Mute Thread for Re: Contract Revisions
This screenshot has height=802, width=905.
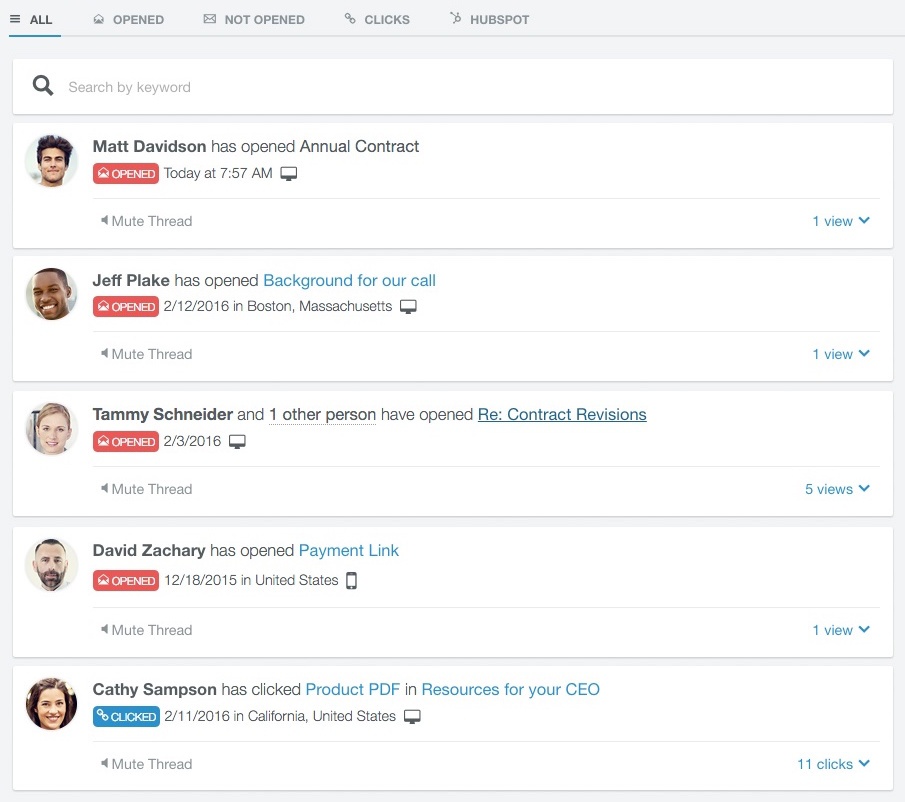click(x=146, y=489)
